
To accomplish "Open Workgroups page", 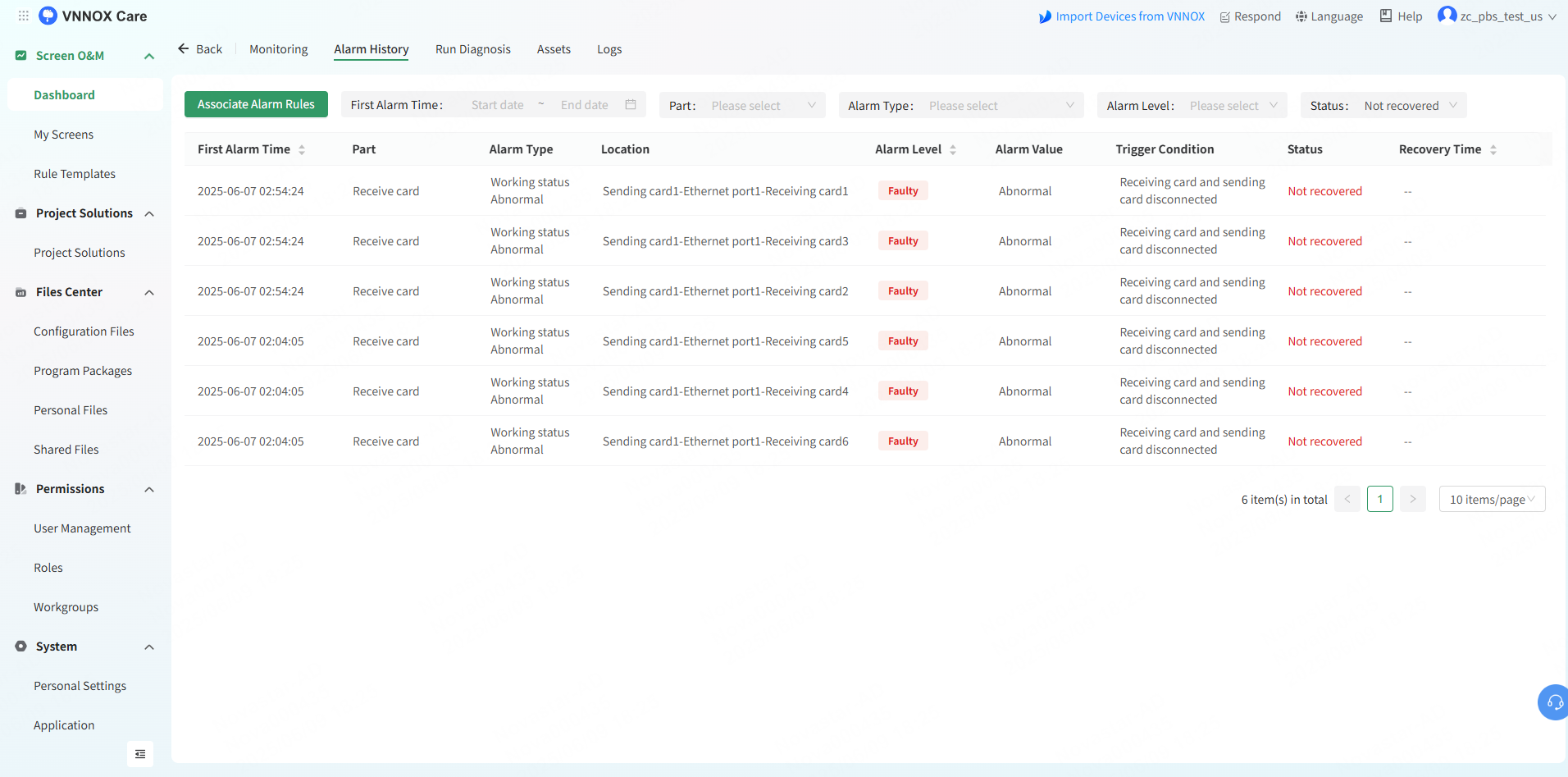I will pyautogui.click(x=66, y=607).
